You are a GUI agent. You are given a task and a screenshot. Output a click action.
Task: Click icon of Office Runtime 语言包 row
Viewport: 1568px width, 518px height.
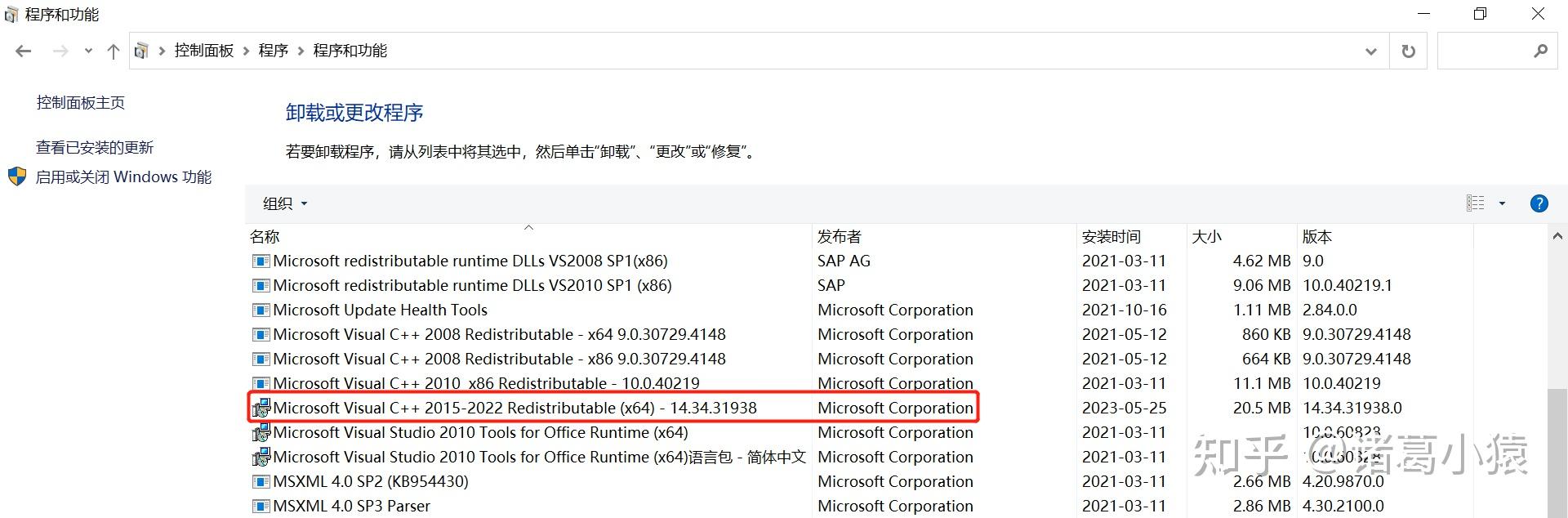pyautogui.click(x=261, y=458)
